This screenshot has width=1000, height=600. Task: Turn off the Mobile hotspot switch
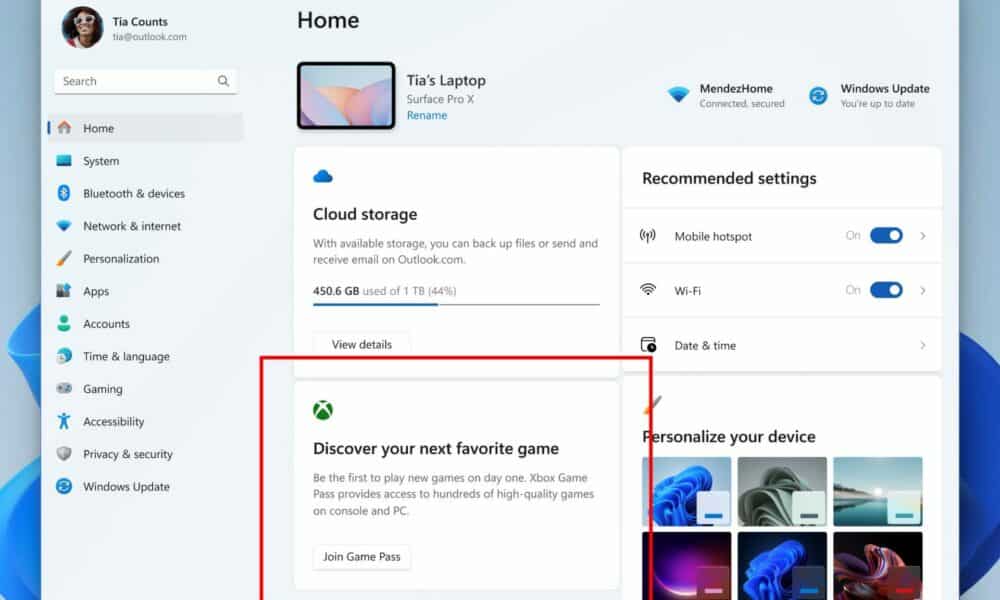point(886,236)
